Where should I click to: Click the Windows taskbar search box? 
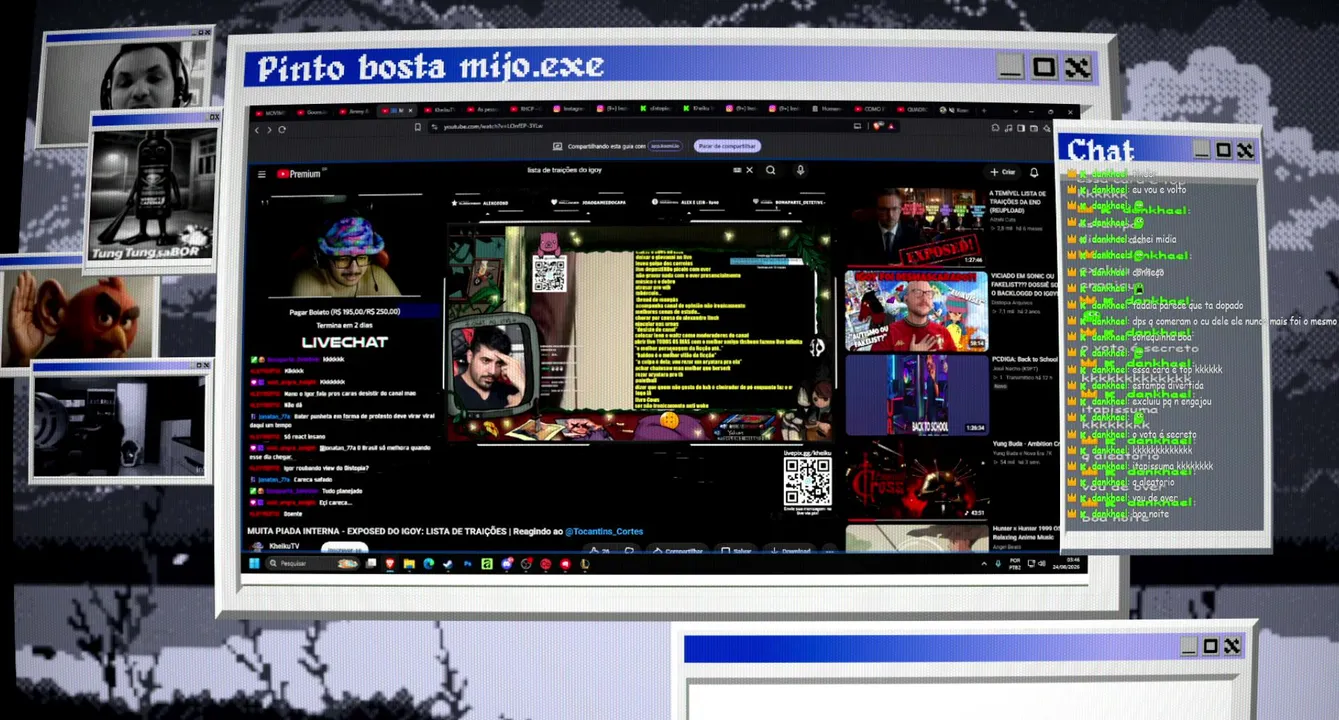click(311, 564)
